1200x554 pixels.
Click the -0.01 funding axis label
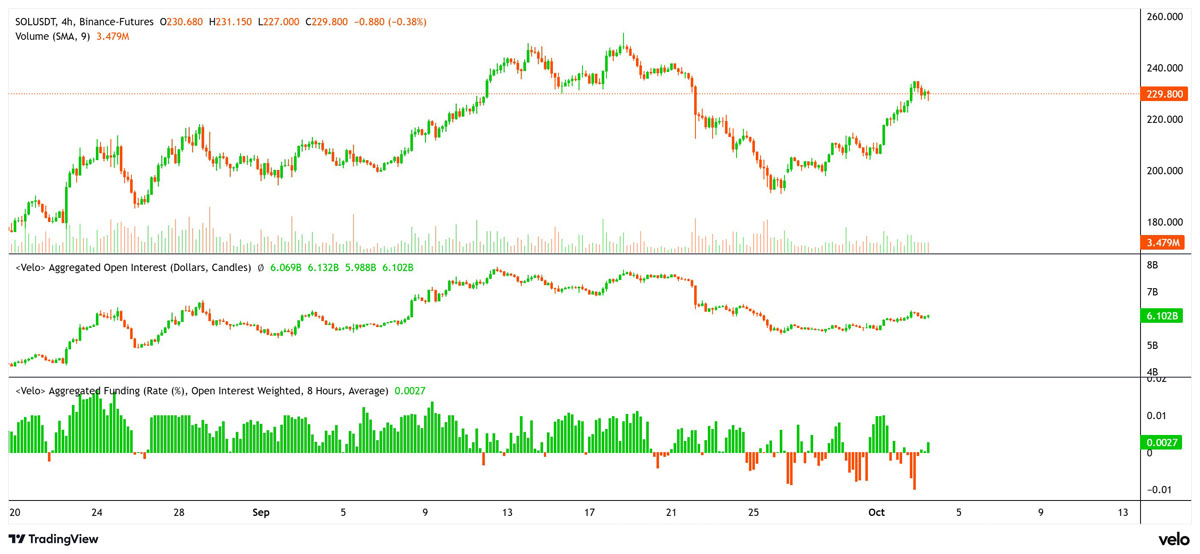1157,489
